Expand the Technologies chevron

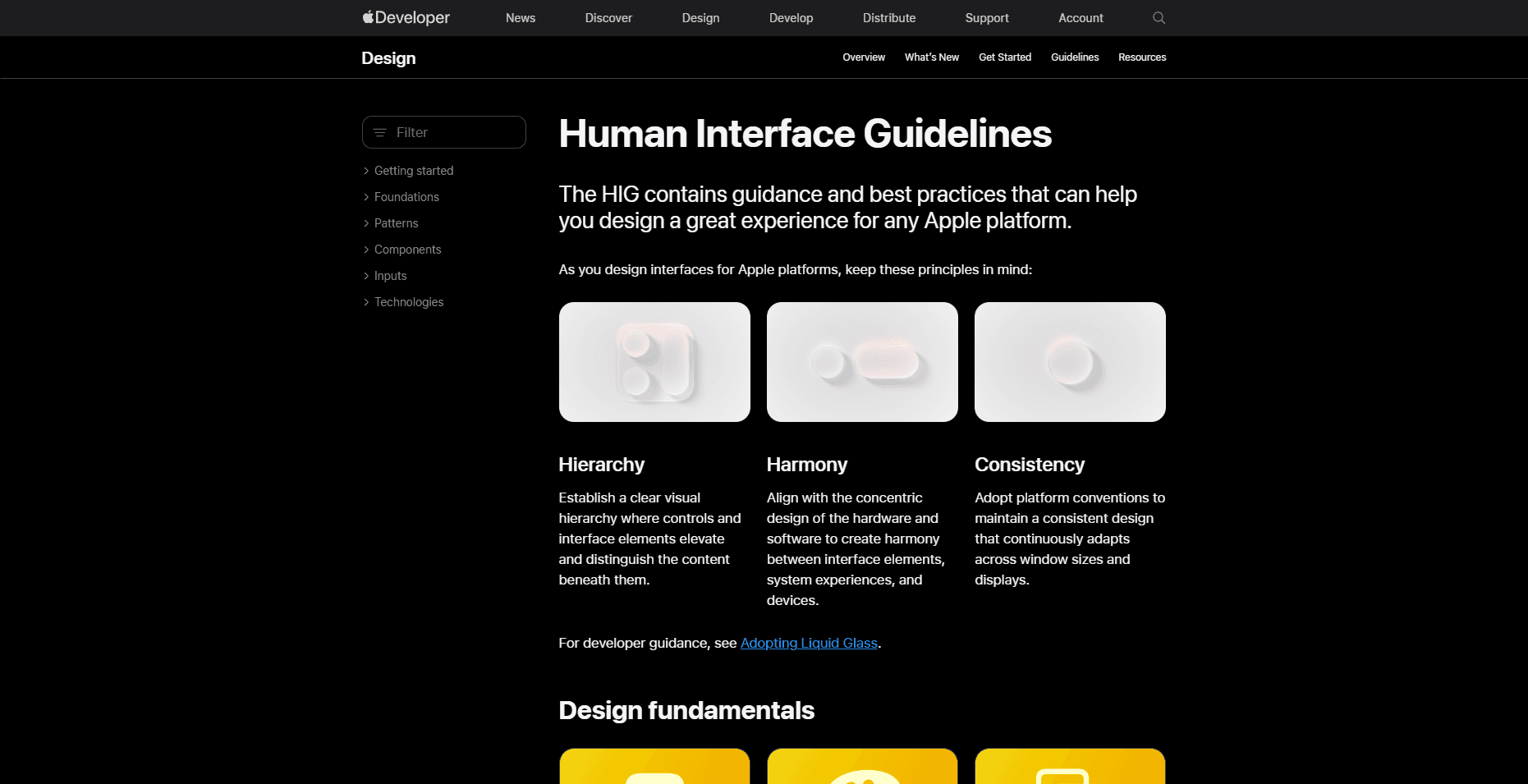(366, 302)
